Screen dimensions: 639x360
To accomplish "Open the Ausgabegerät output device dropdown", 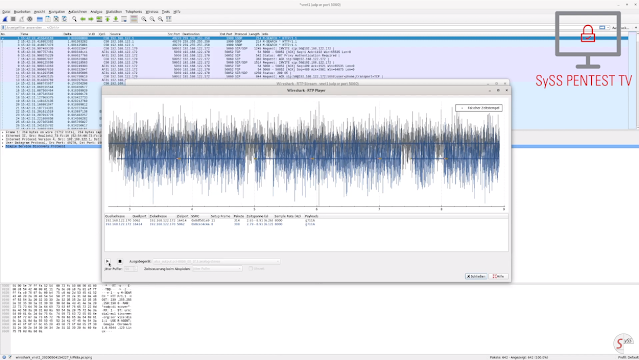I will 216,261.
